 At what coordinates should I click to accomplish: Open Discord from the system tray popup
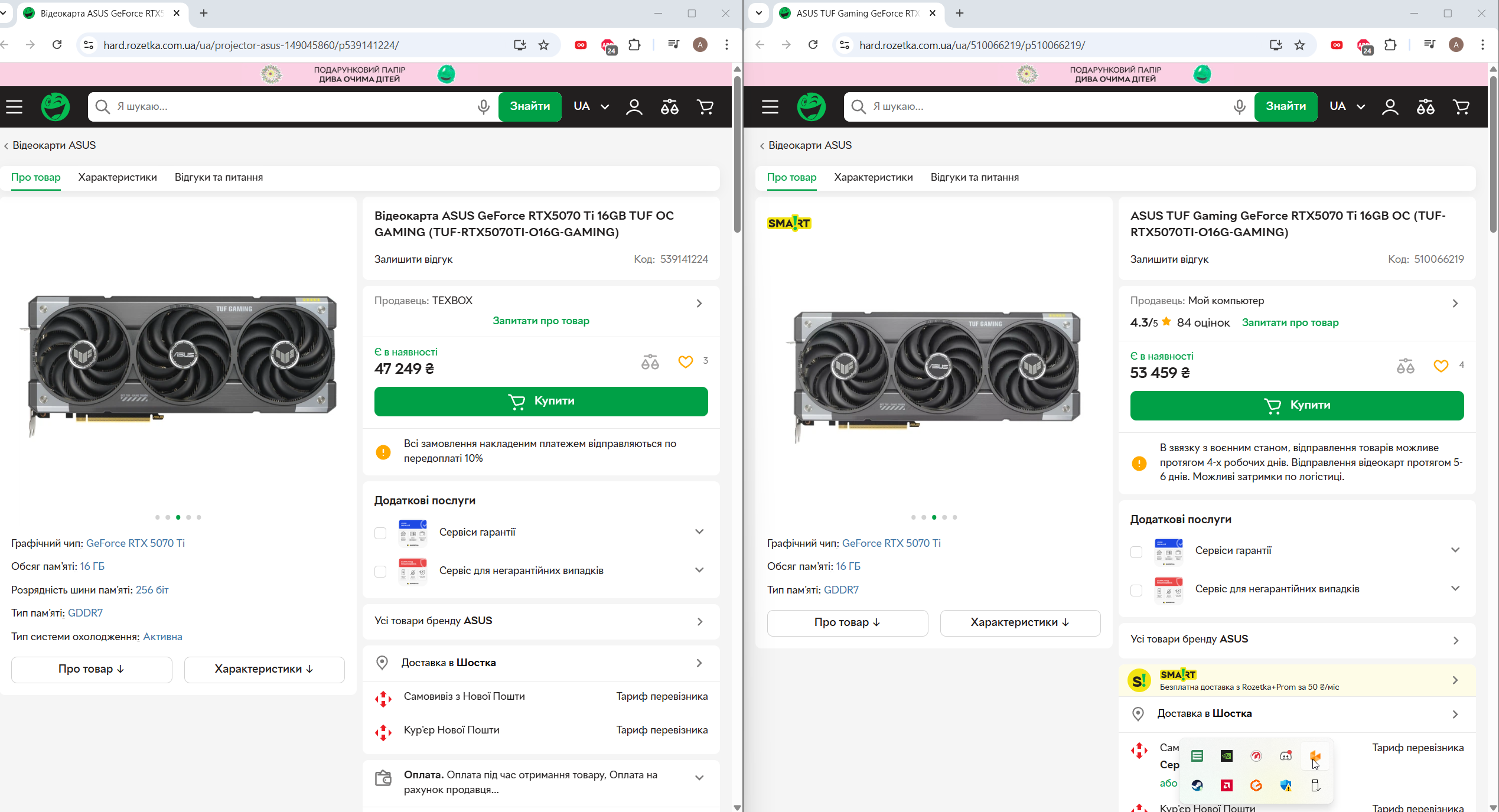click(x=1285, y=756)
